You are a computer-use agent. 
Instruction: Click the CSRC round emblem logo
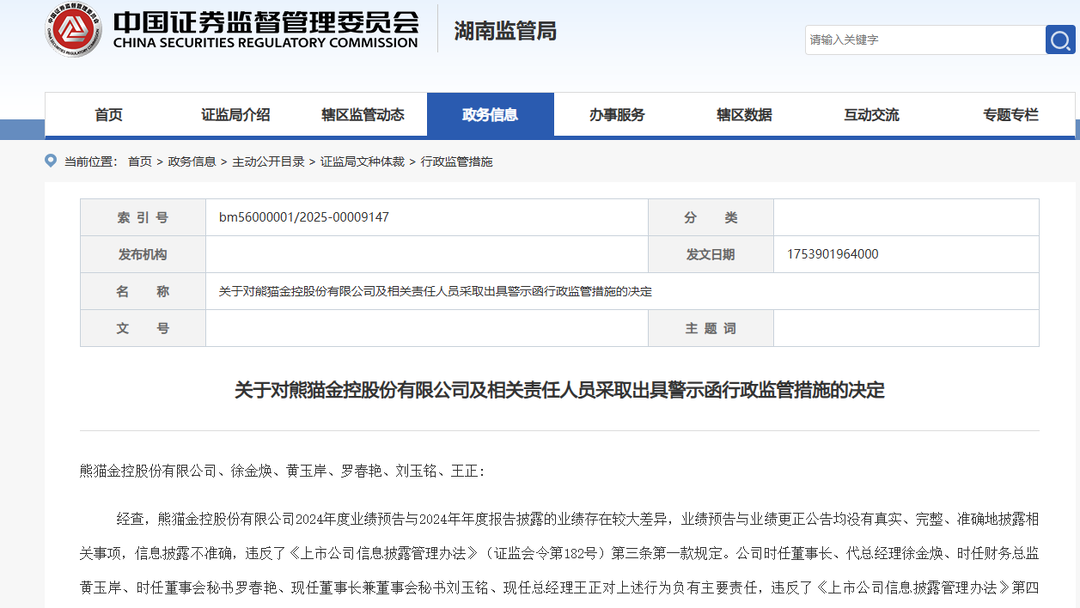coord(73,30)
